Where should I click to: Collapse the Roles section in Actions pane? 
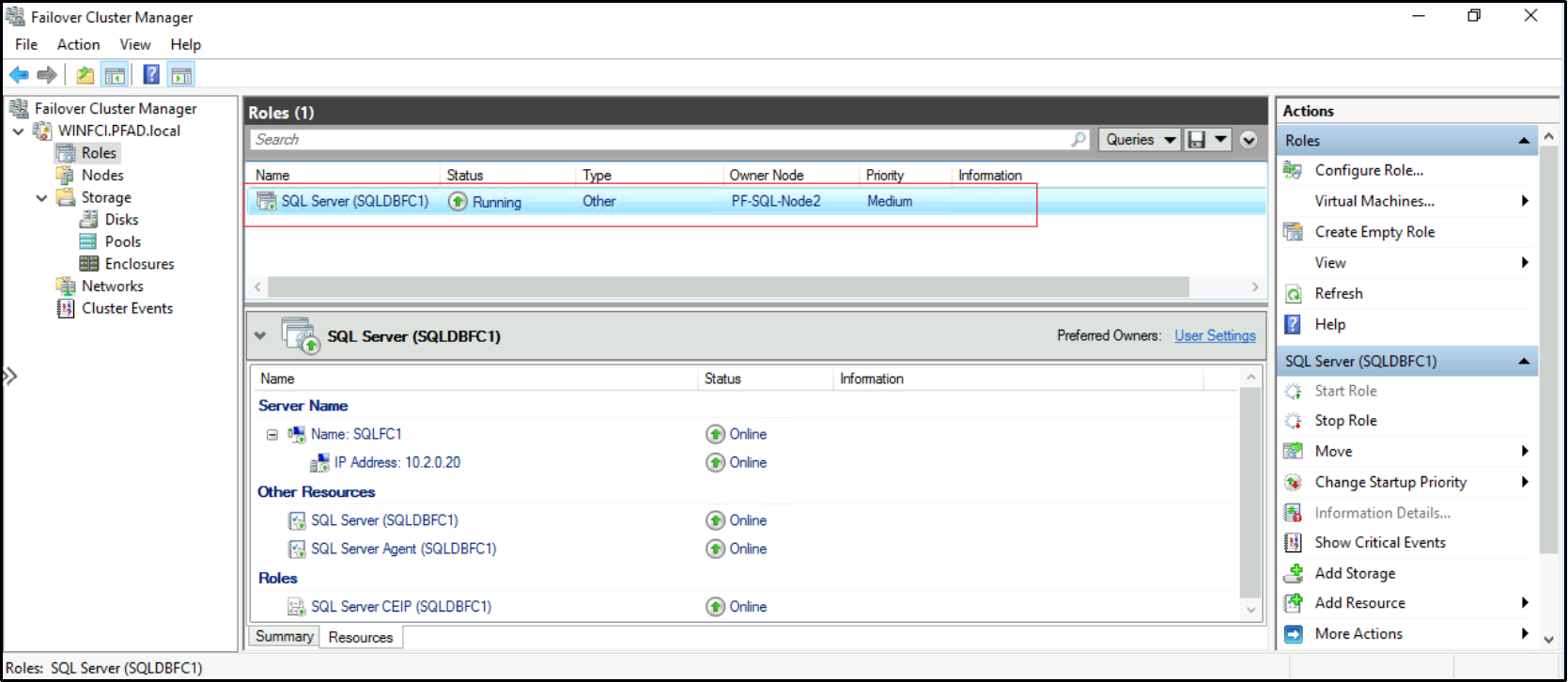coord(1524,141)
